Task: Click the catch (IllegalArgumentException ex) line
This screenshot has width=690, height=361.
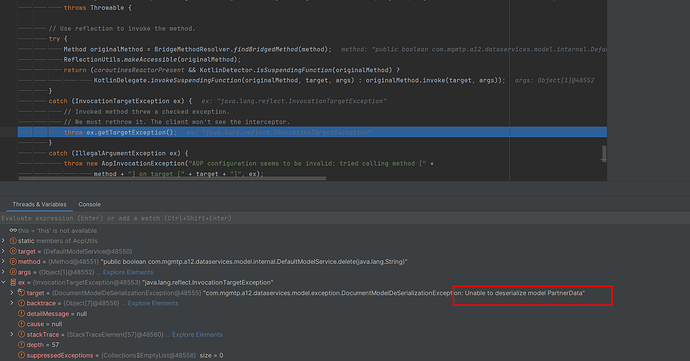Action: pyautogui.click(x=118, y=153)
